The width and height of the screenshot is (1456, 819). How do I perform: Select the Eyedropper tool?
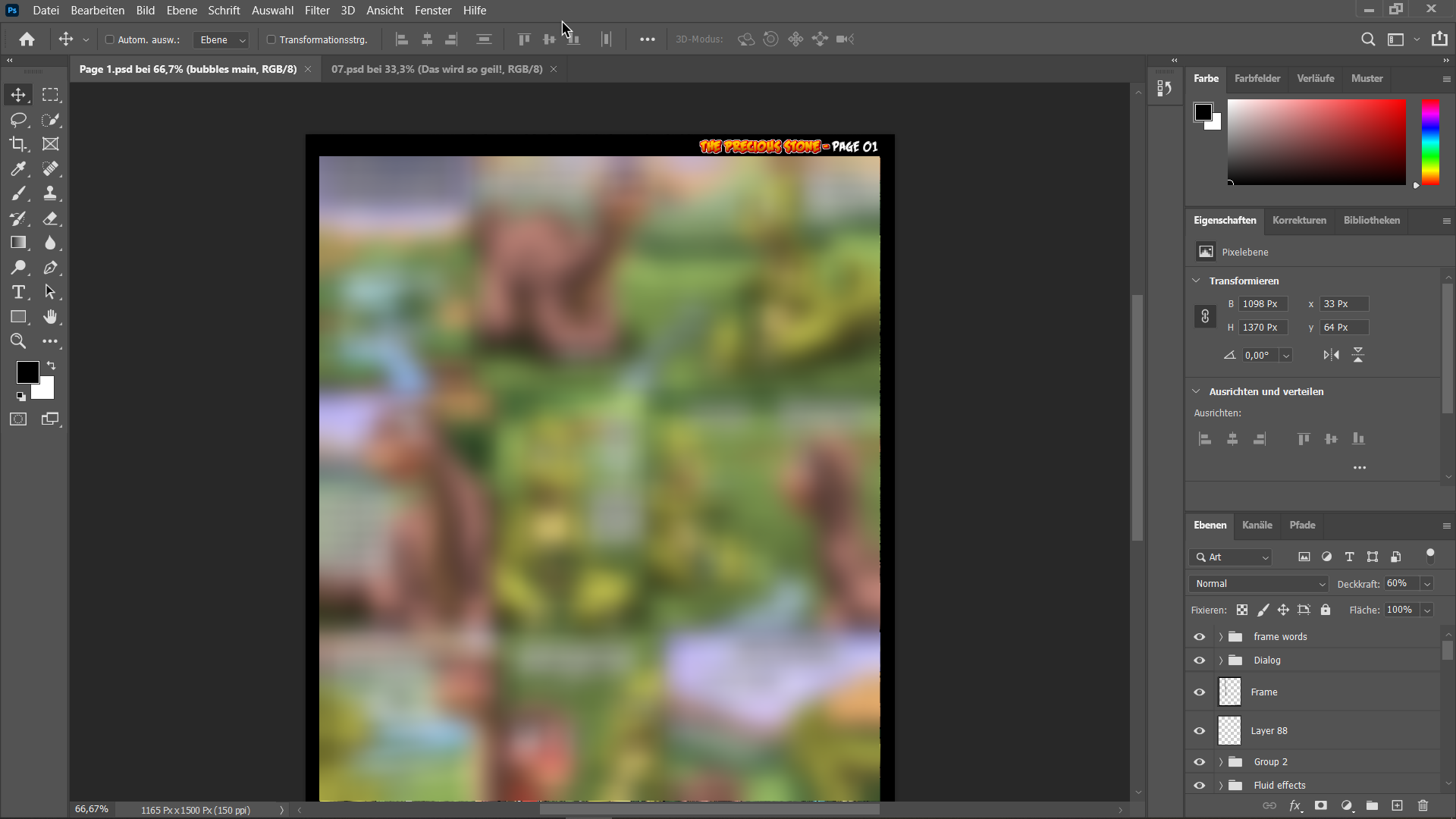pyautogui.click(x=18, y=169)
